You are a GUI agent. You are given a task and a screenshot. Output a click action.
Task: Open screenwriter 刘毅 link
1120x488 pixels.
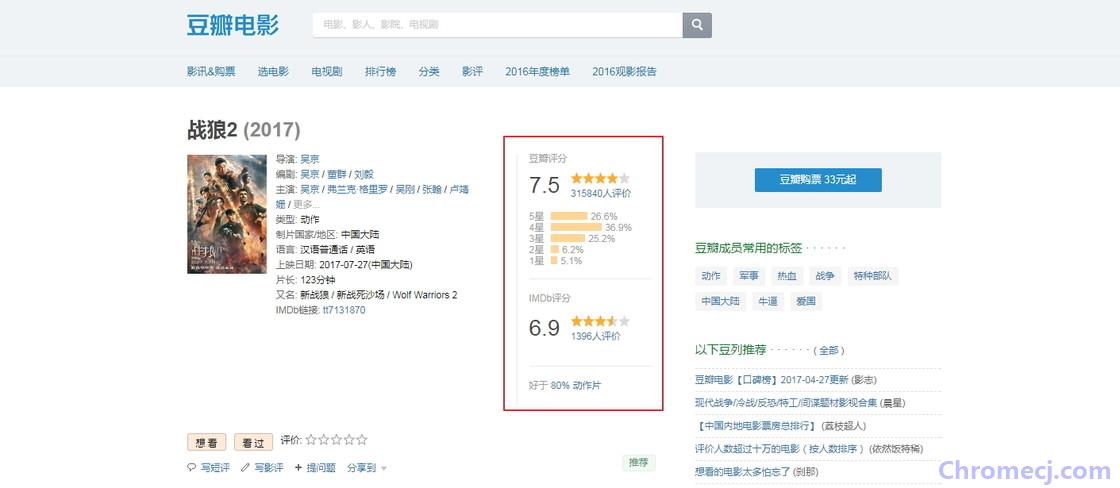(x=364, y=174)
